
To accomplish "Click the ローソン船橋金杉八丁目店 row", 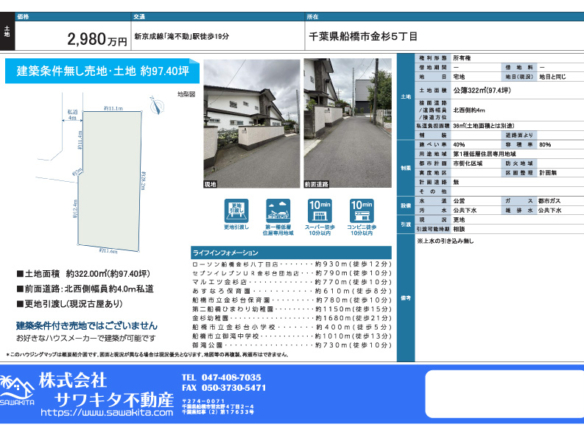I will (x=292, y=264).
